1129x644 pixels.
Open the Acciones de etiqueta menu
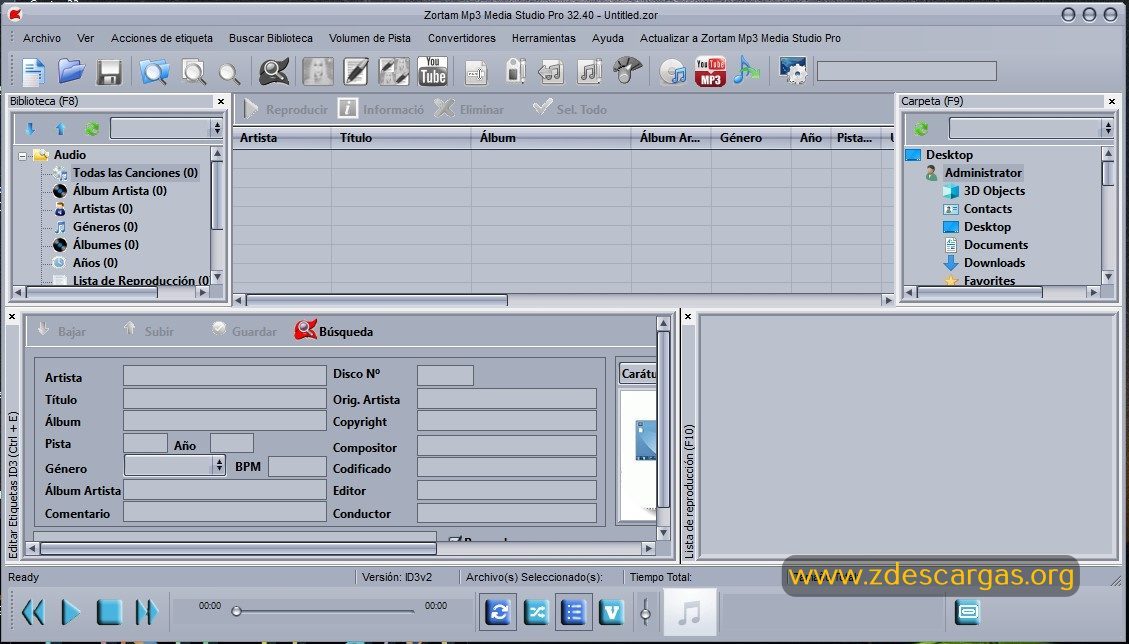tap(162, 38)
